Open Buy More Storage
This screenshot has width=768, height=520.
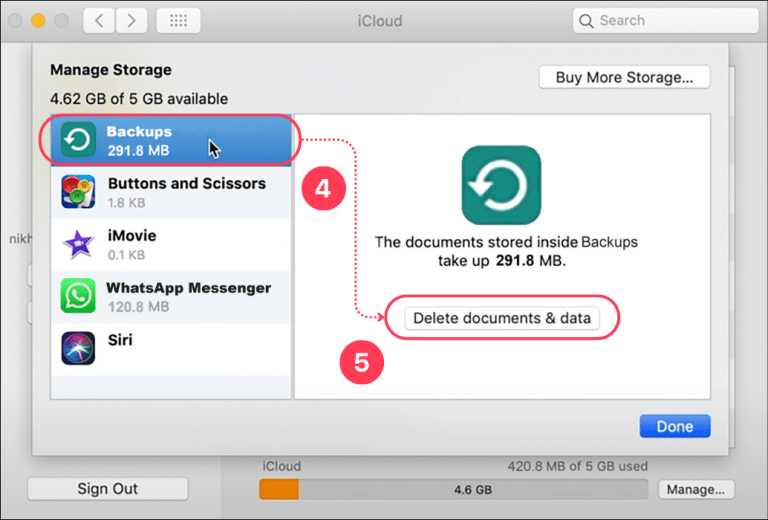[624, 77]
